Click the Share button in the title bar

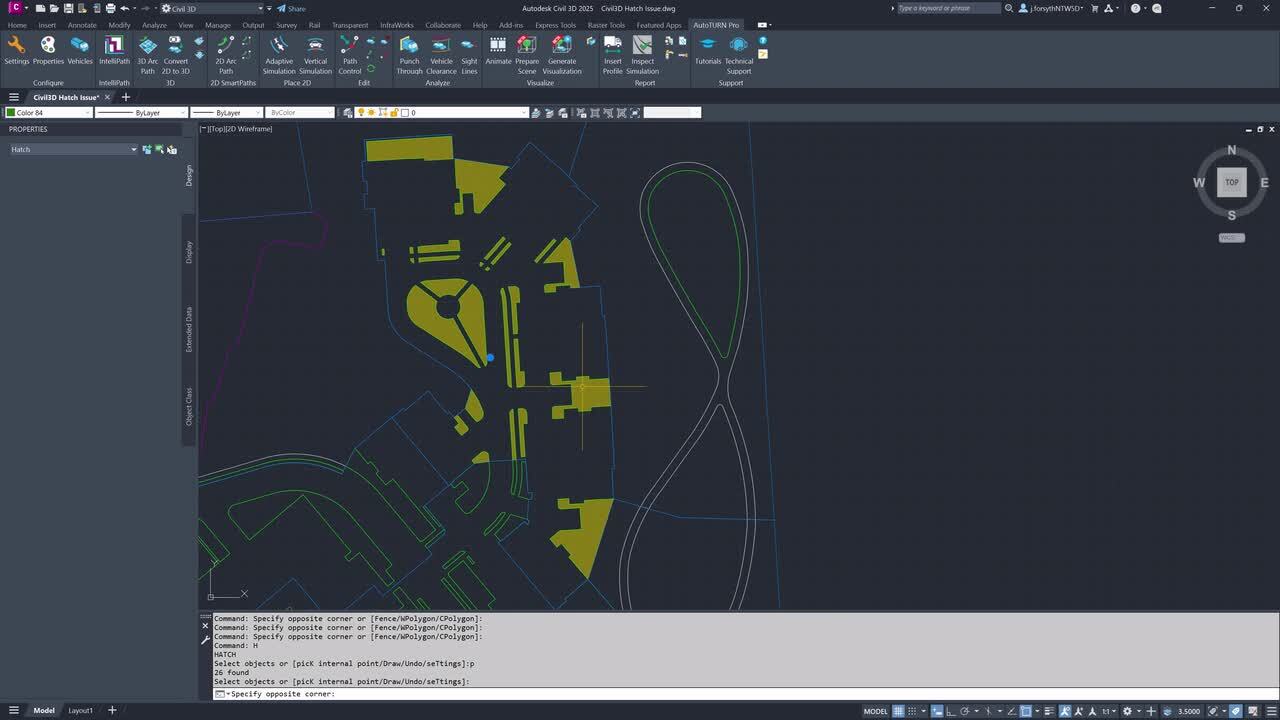291,7
